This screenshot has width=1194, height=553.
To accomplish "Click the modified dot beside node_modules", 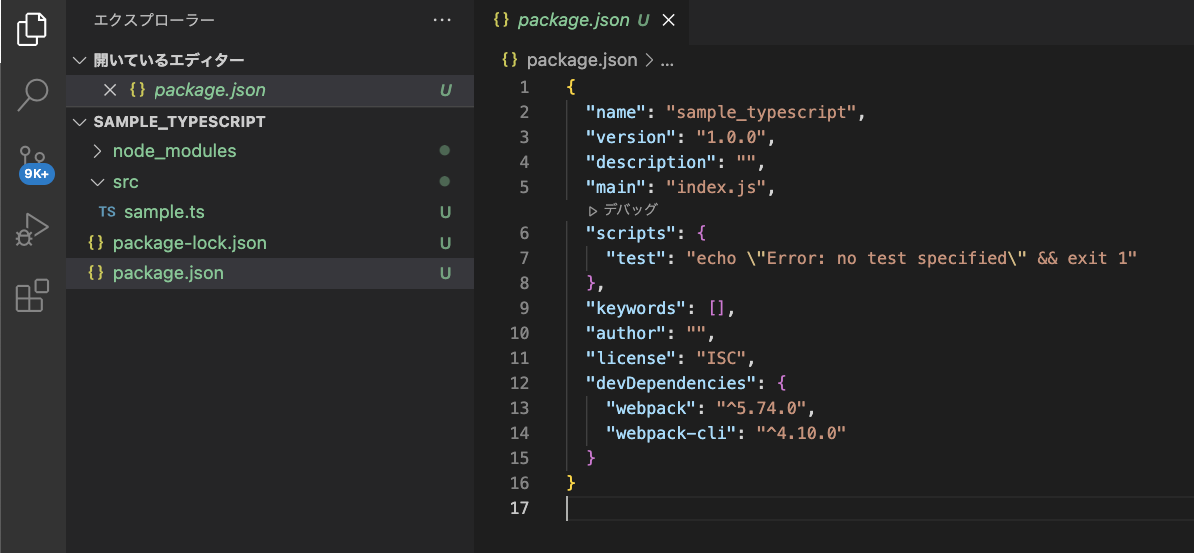I will pos(445,151).
